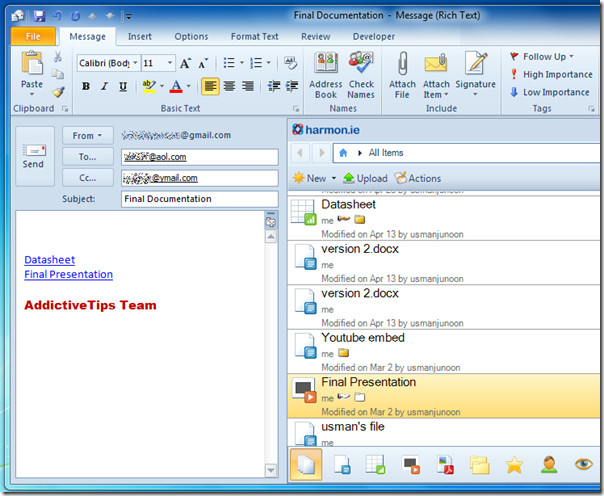Click the Send button
Screen dimensions: 604x496
click(35, 156)
